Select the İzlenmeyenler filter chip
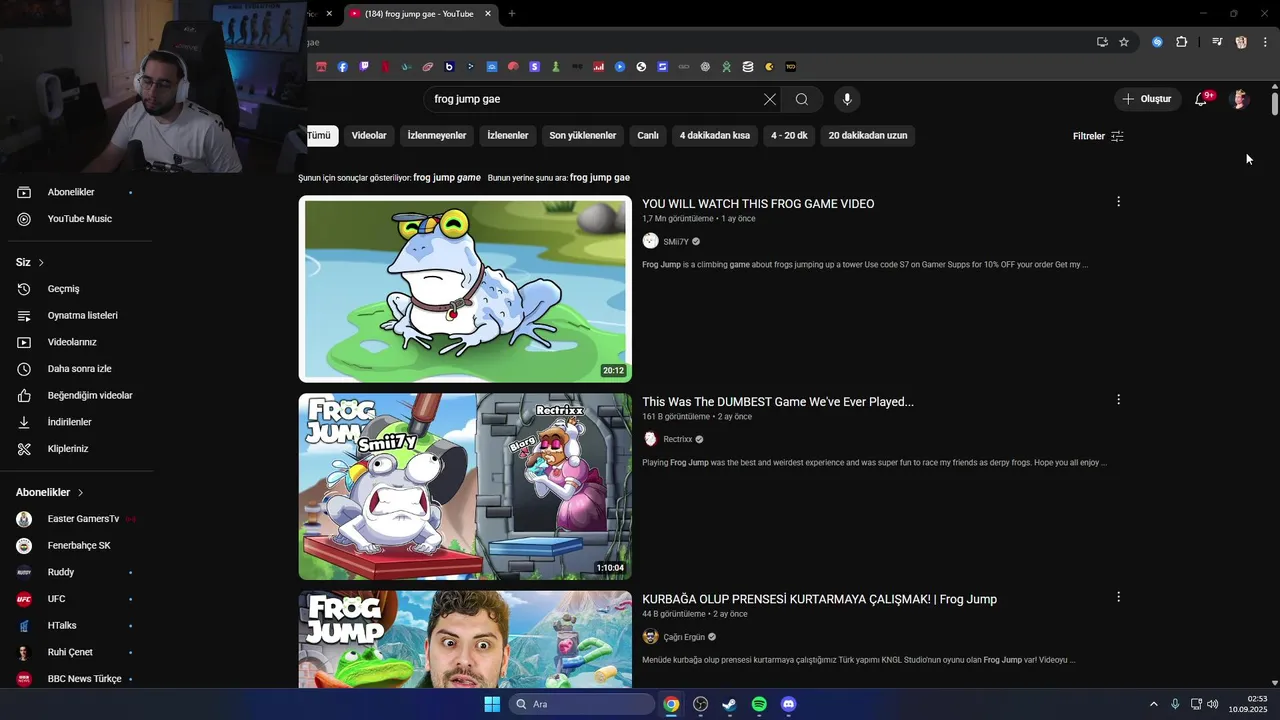The height and width of the screenshot is (720, 1280). (437, 135)
